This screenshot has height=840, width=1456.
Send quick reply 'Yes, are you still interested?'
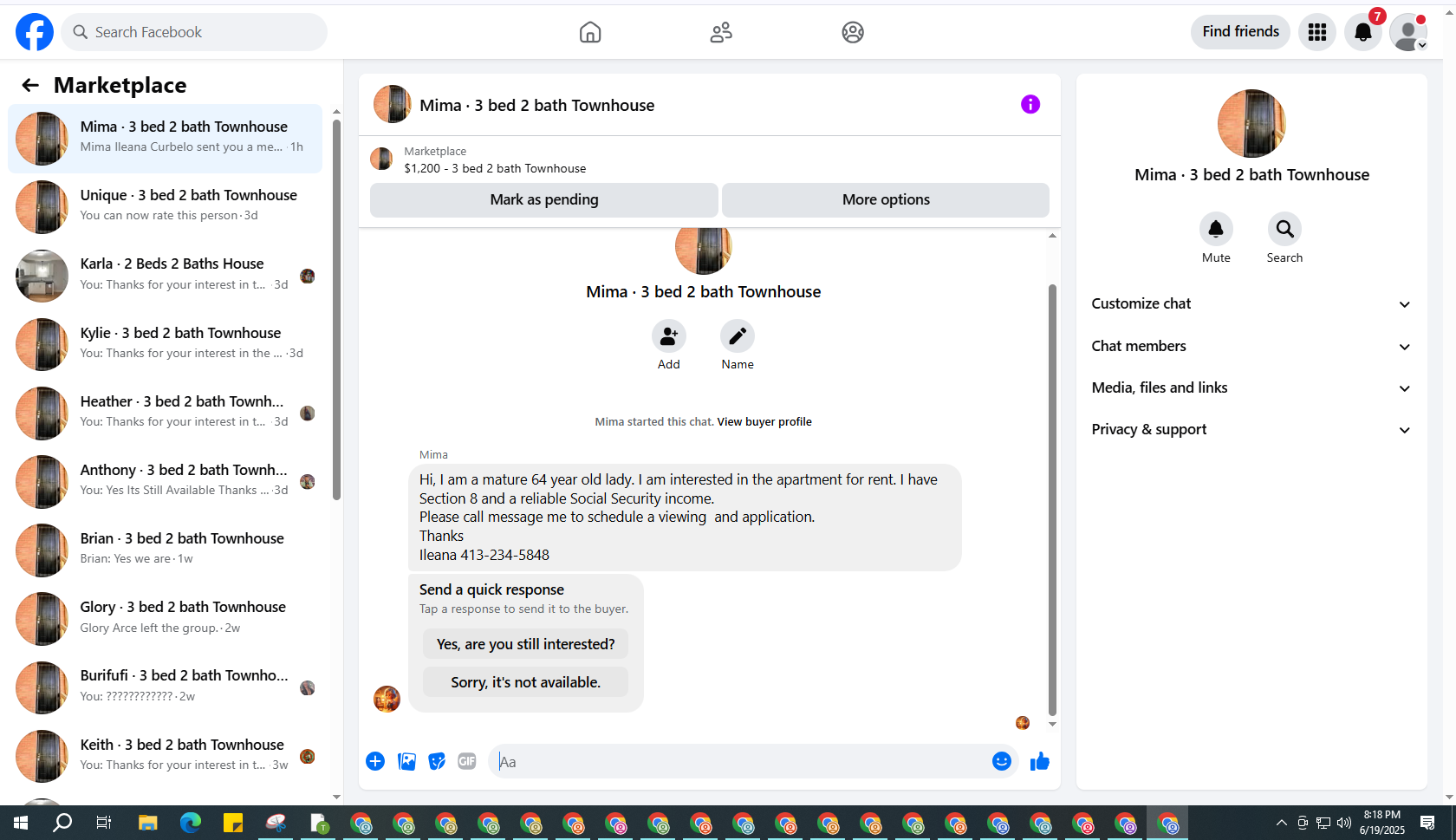point(526,644)
